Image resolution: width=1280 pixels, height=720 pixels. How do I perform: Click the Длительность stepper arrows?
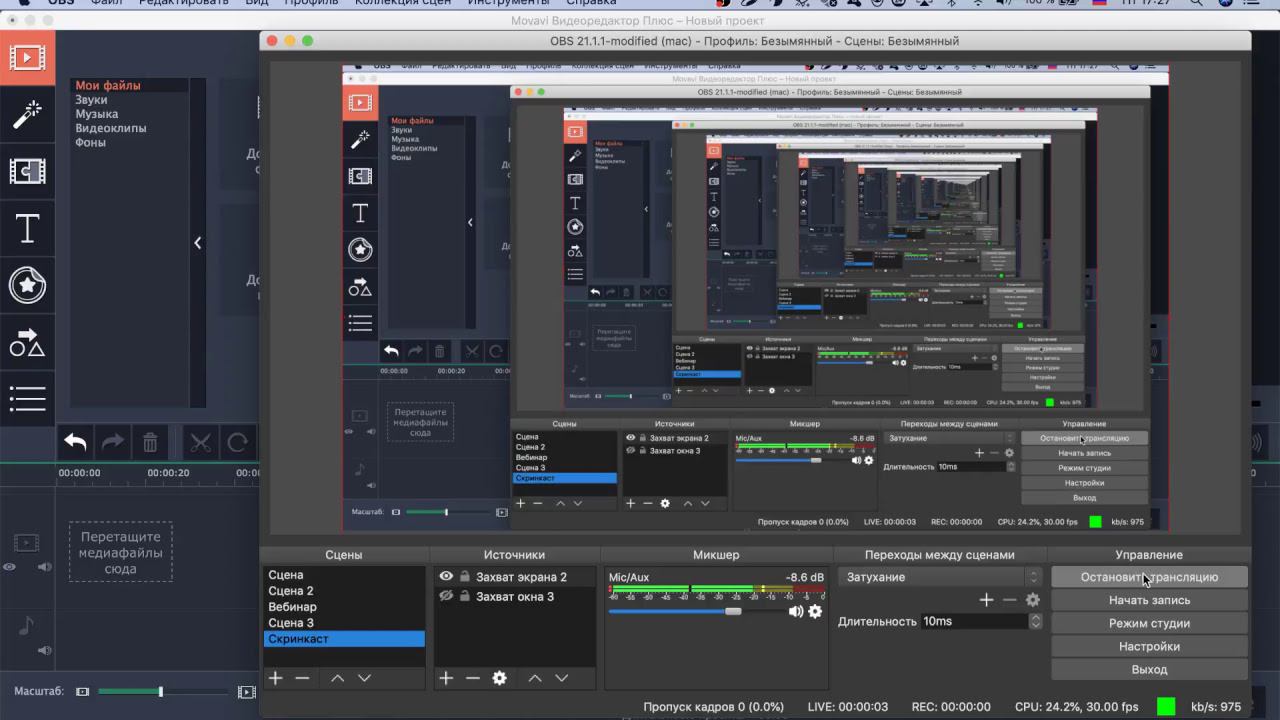[x=1035, y=621]
